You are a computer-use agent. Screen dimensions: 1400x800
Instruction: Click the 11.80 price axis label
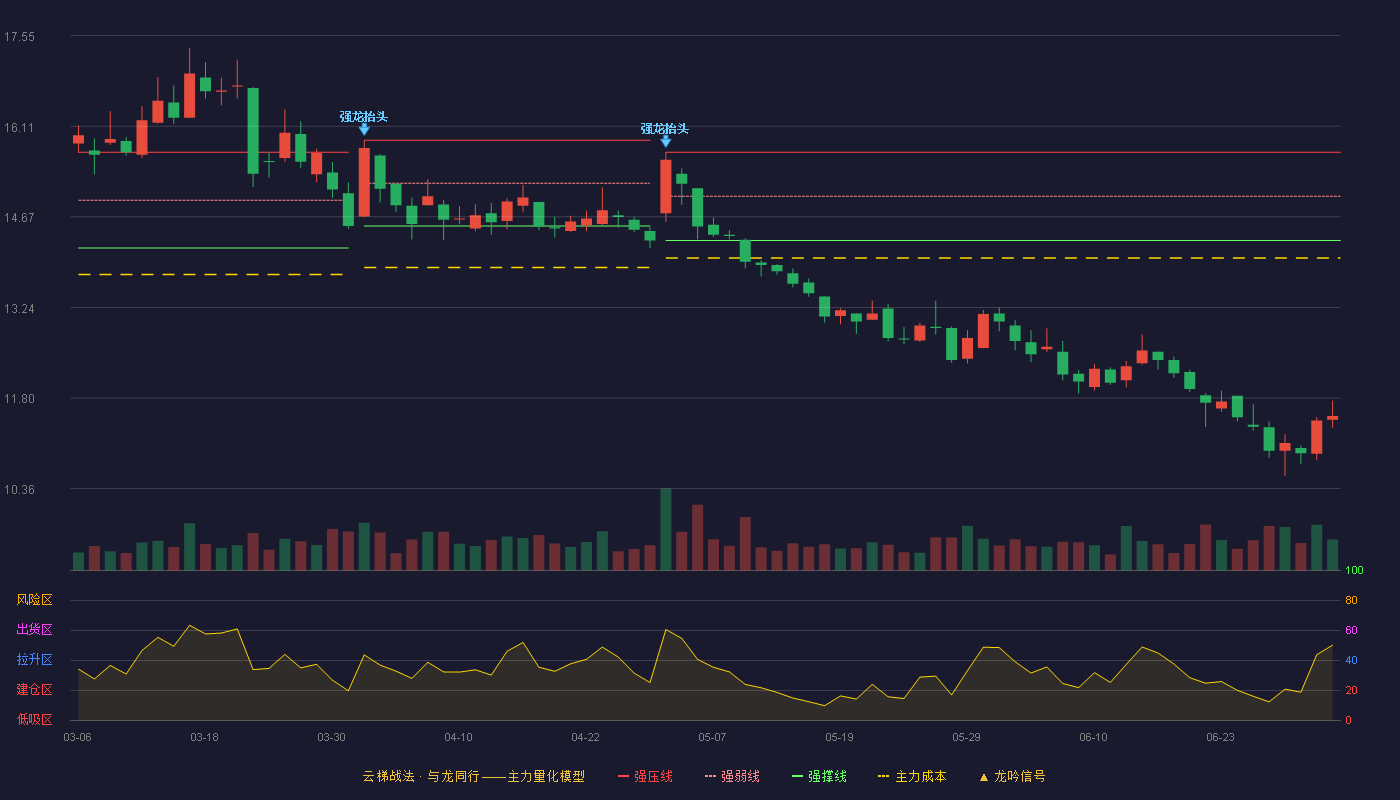pos(19,399)
